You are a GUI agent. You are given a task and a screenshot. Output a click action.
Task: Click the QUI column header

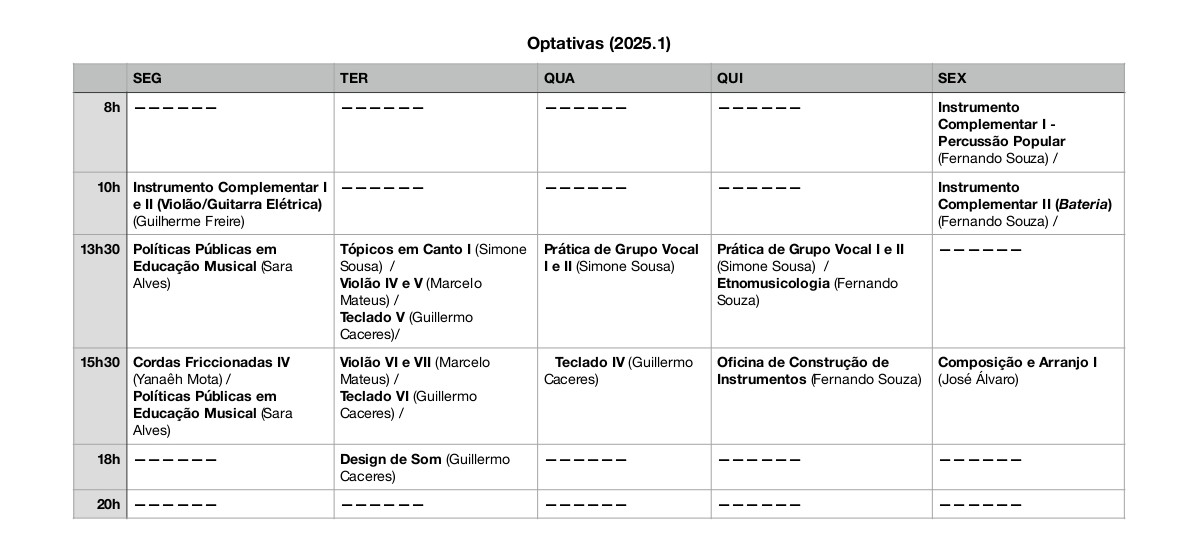(730, 78)
